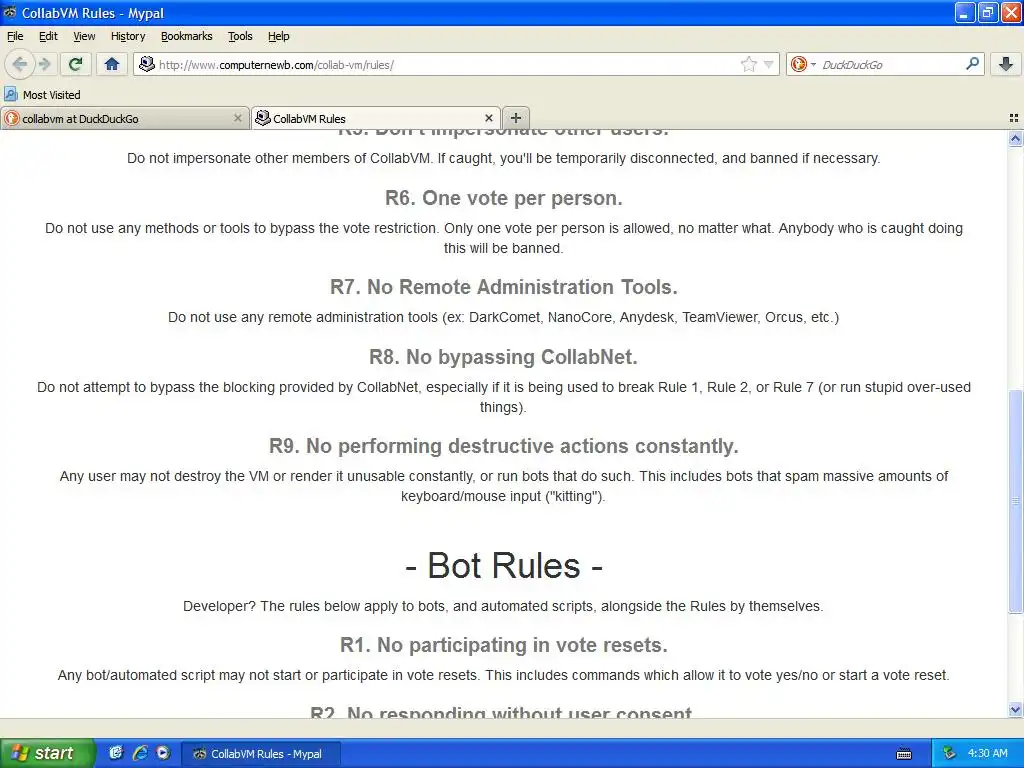The image size is (1024, 768).
Task: Switch to the collabvm at DuckDuckGo tab
Action: point(124,118)
